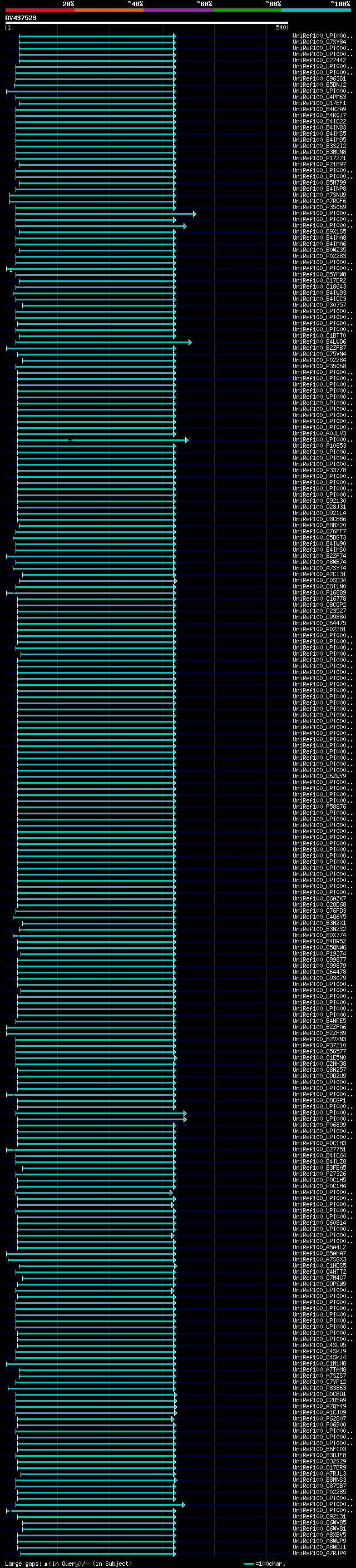Click the UniRef100_B4LWQ6 row label
356x1568 pixels.
coord(319,342)
